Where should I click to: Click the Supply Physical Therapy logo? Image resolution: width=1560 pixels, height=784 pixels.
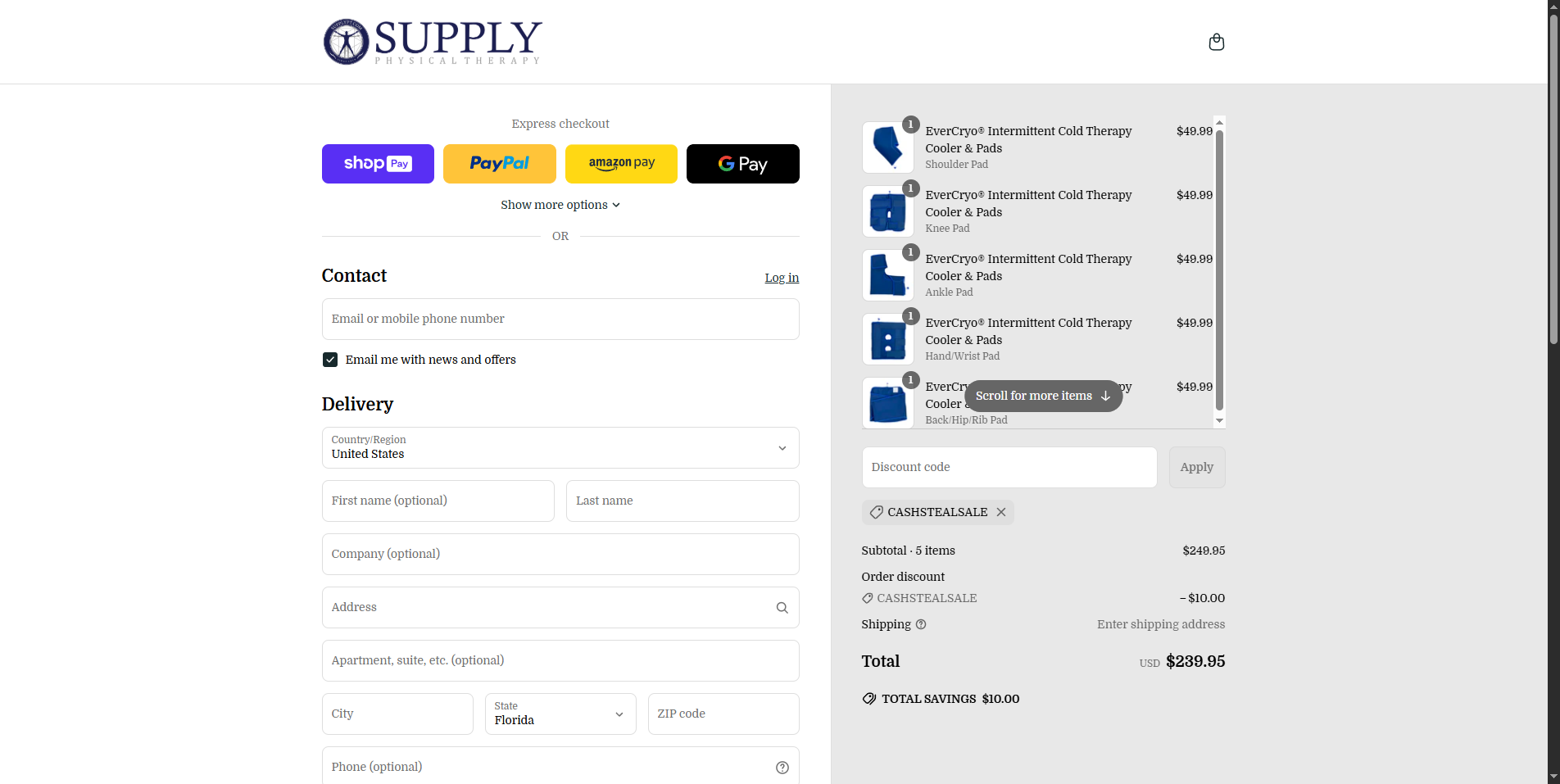433,42
